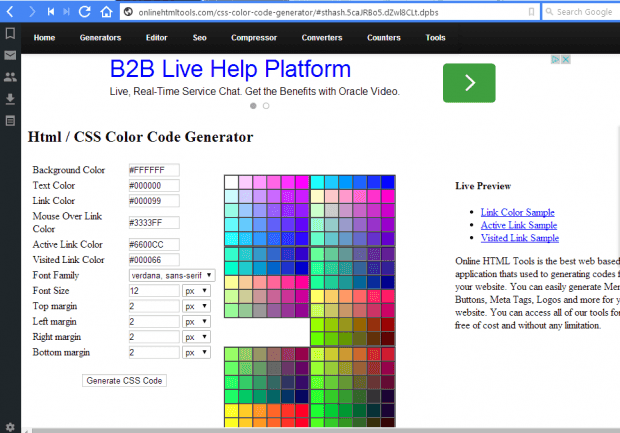This screenshot has height=433, width=620.
Task: Expand the Font Family dropdown
Action: point(172,275)
